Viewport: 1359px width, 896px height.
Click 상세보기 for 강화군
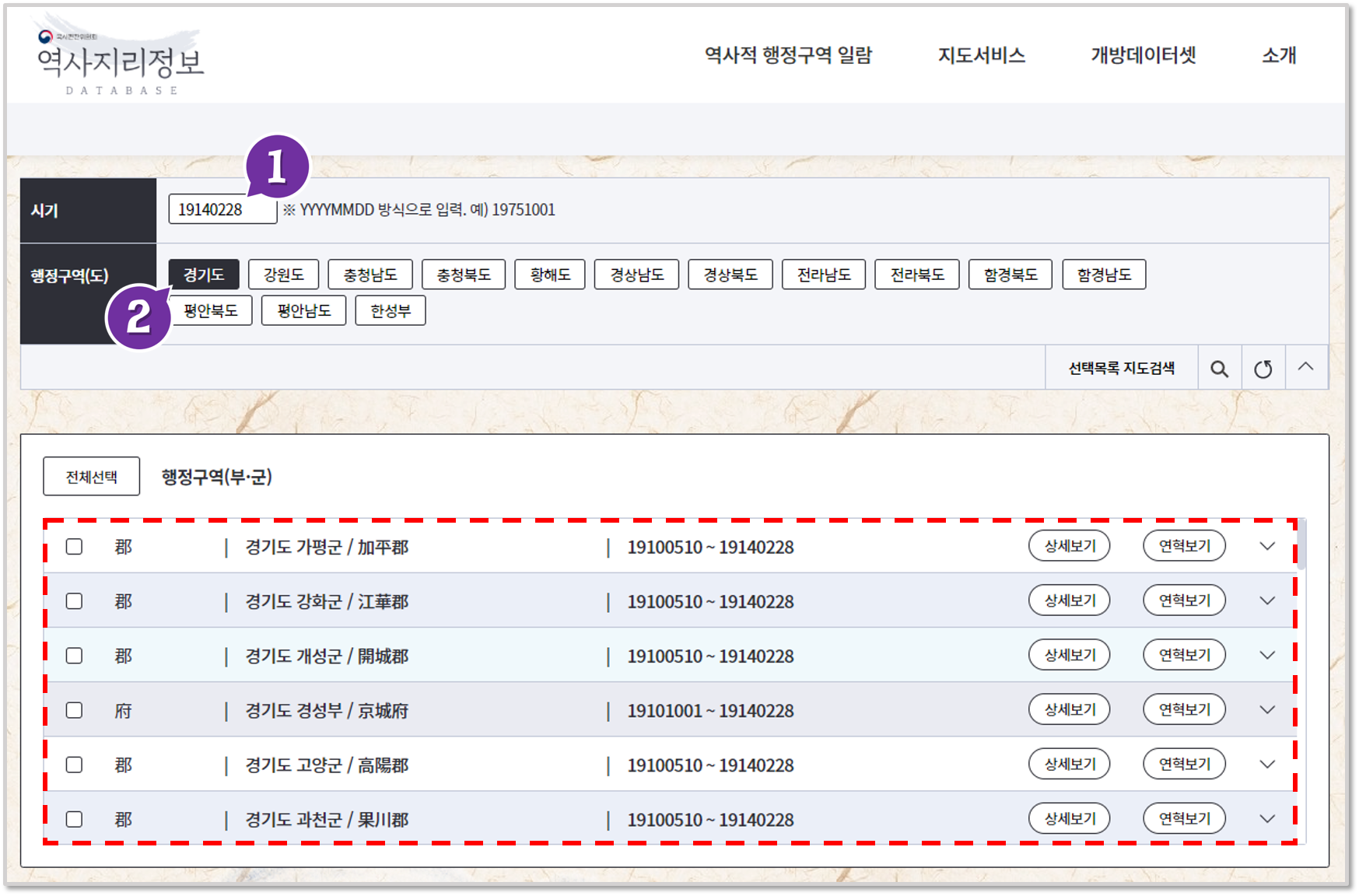pyautogui.click(x=1070, y=600)
